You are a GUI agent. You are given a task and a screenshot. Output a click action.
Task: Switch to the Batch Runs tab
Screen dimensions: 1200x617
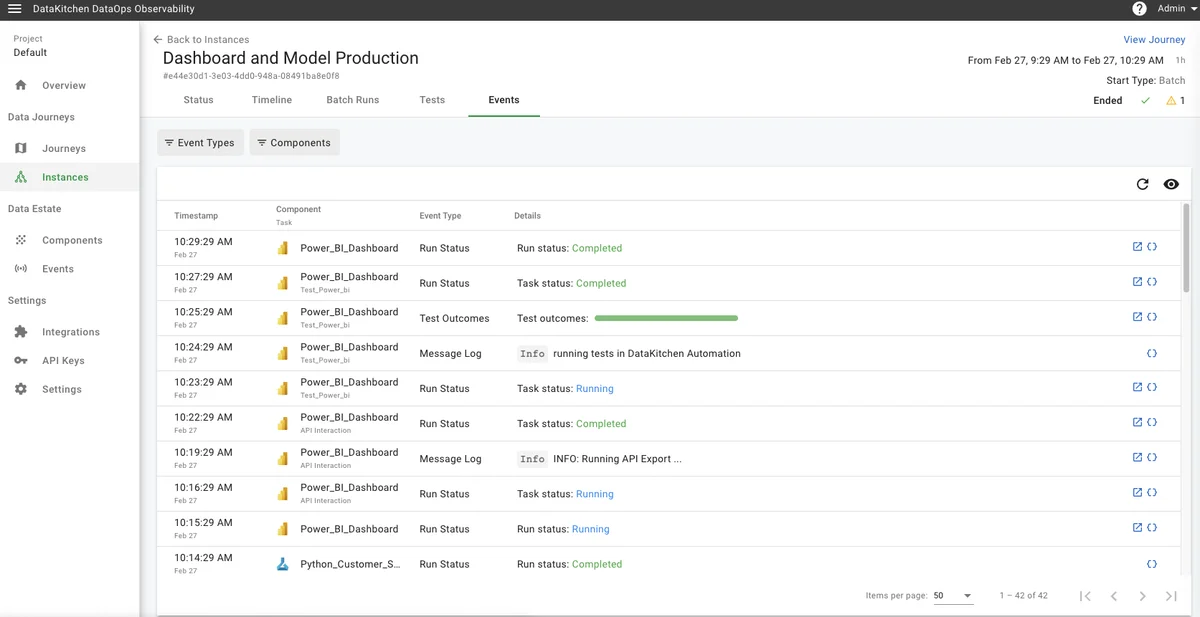[x=352, y=100]
